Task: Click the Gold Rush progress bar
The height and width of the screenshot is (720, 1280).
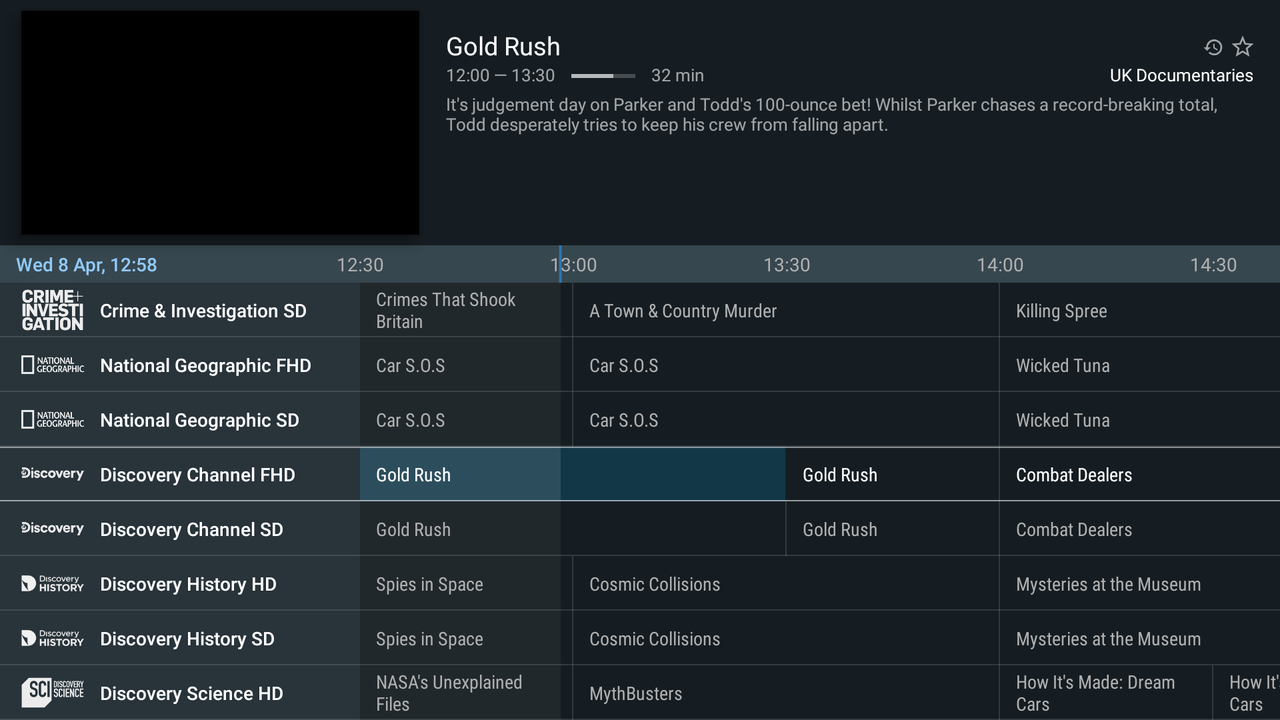Action: [x=603, y=76]
